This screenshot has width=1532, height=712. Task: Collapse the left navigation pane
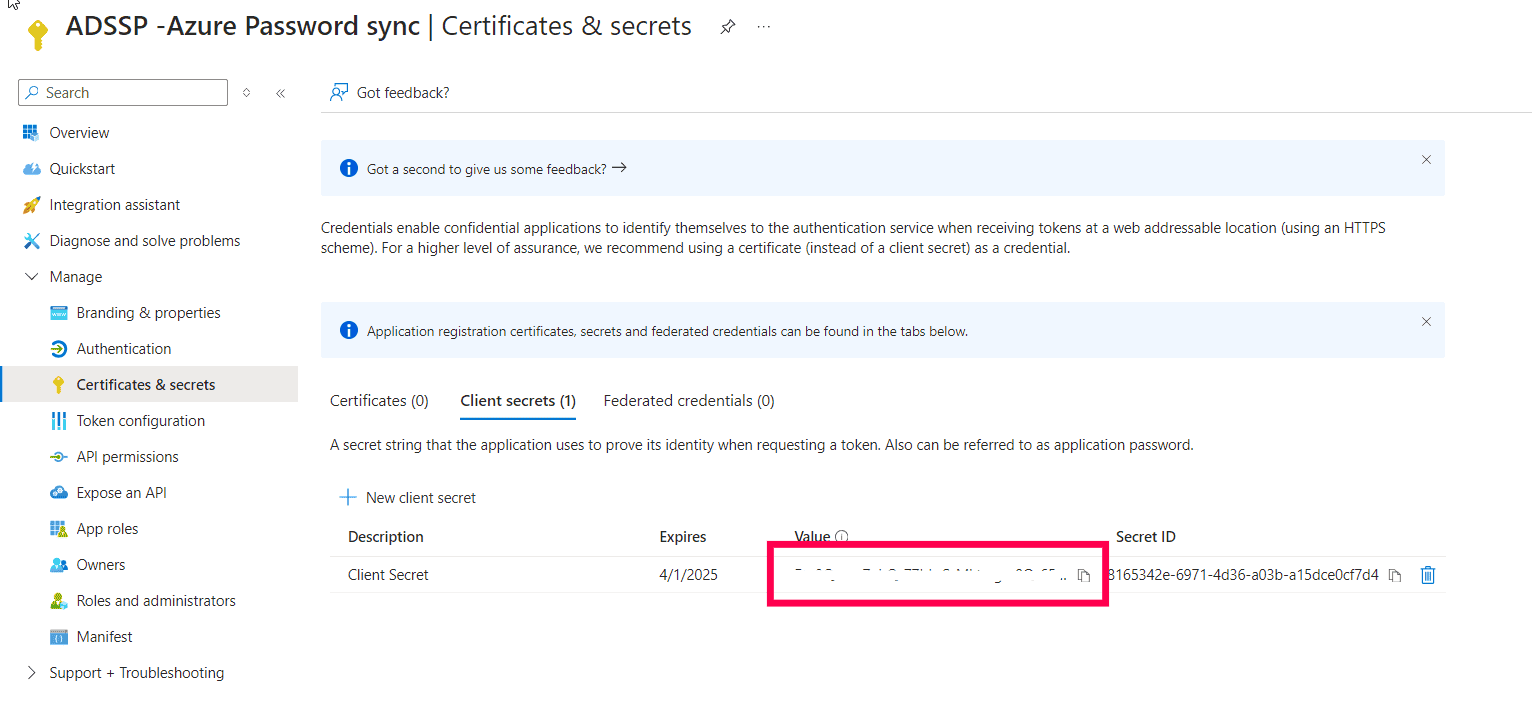point(280,92)
